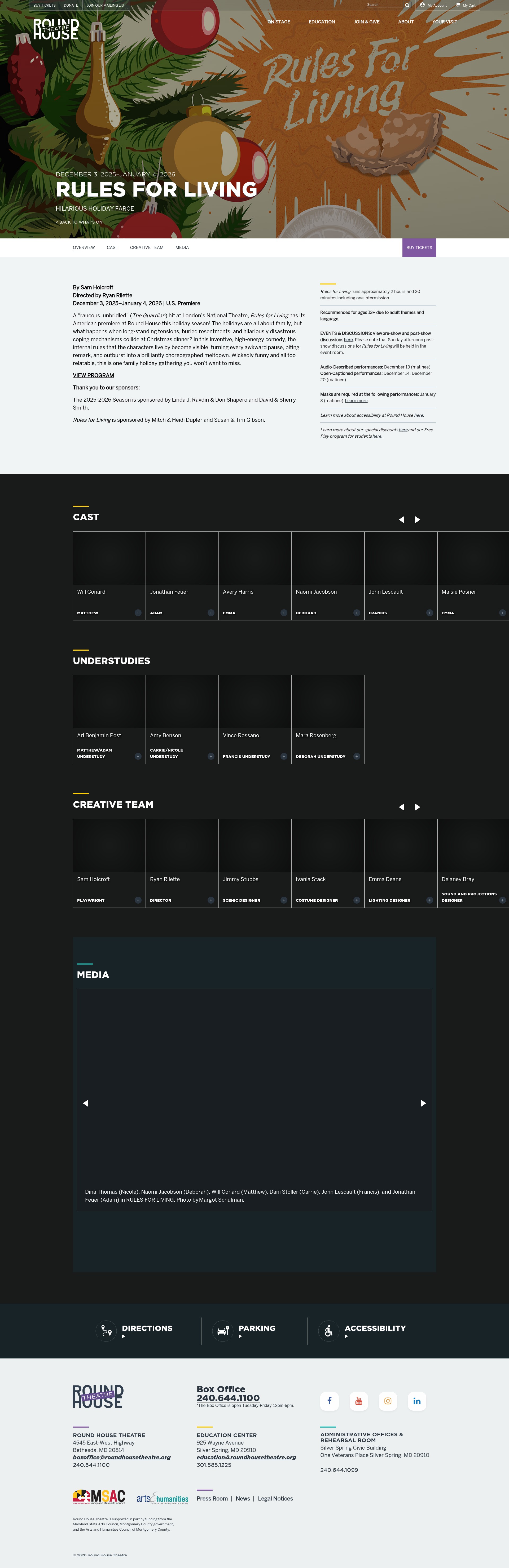Click Learn more about mask requirements
Viewport: 509px width, 1568px height.
click(x=356, y=401)
